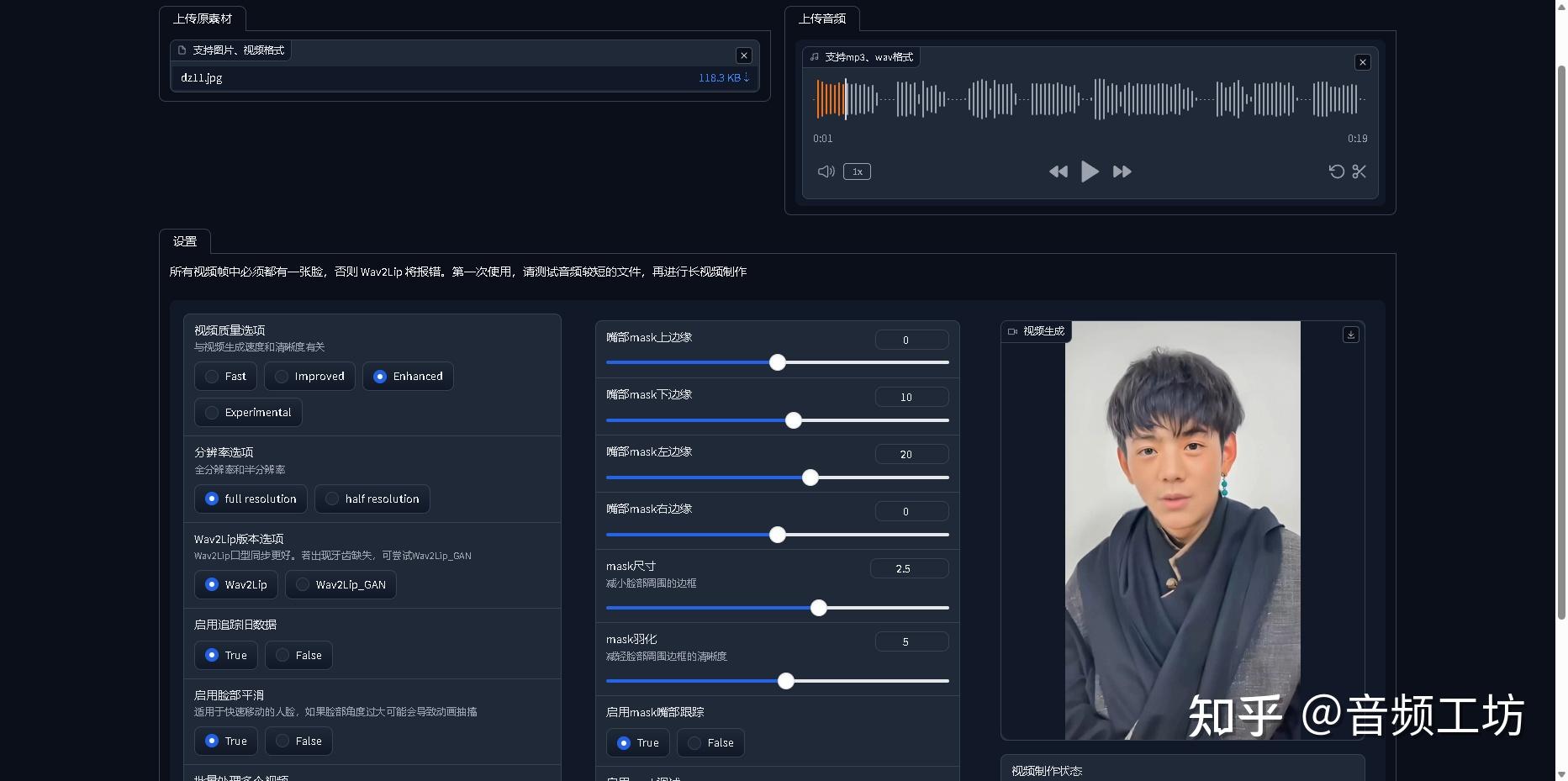Switch to the 上传音频 tab

coord(822,18)
